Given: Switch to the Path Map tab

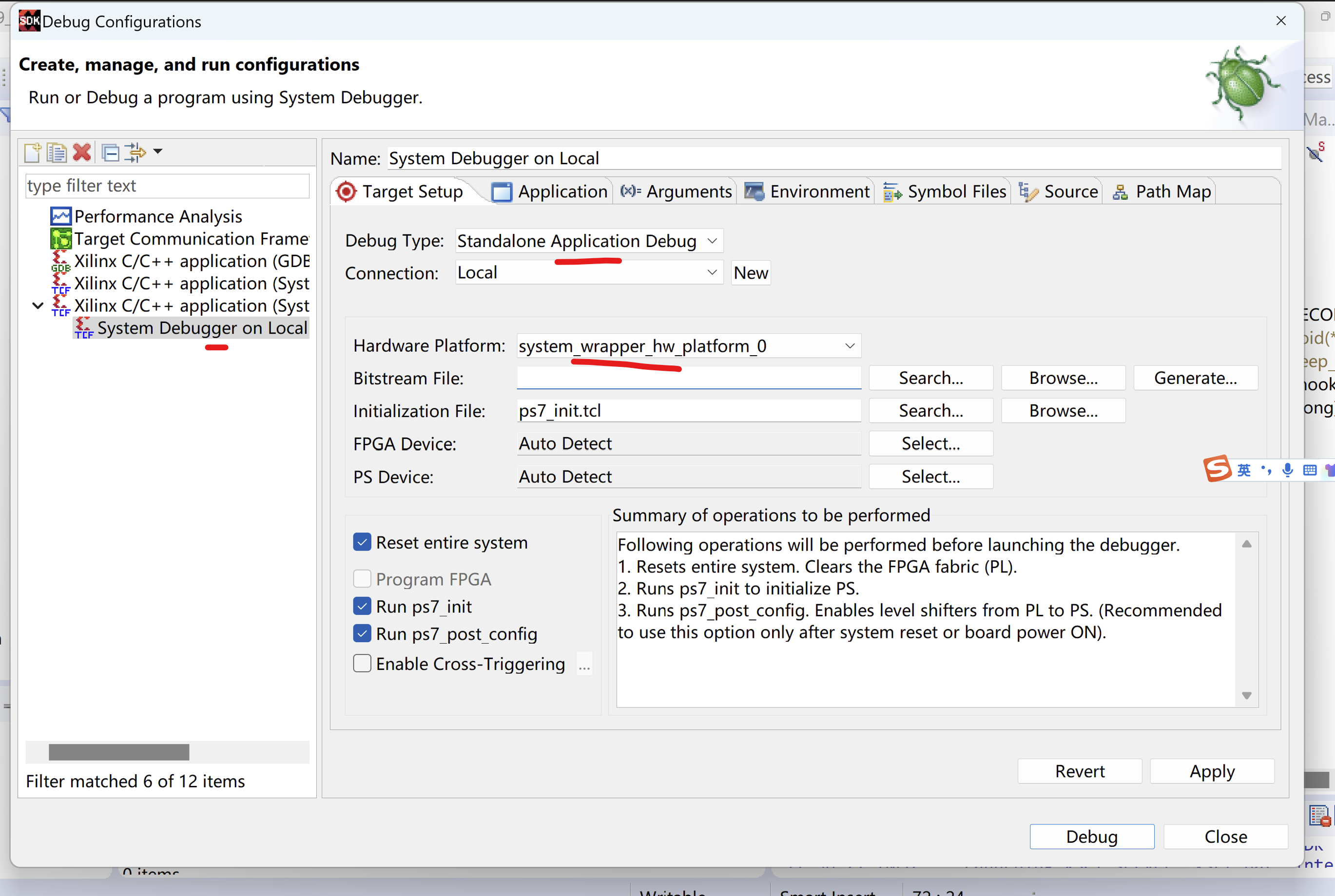Looking at the screenshot, I should tap(1162, 191).
